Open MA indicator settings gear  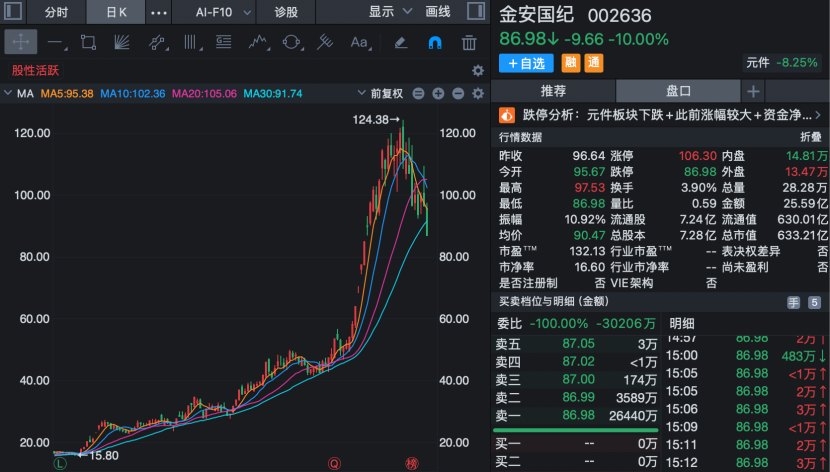point(478,94)
